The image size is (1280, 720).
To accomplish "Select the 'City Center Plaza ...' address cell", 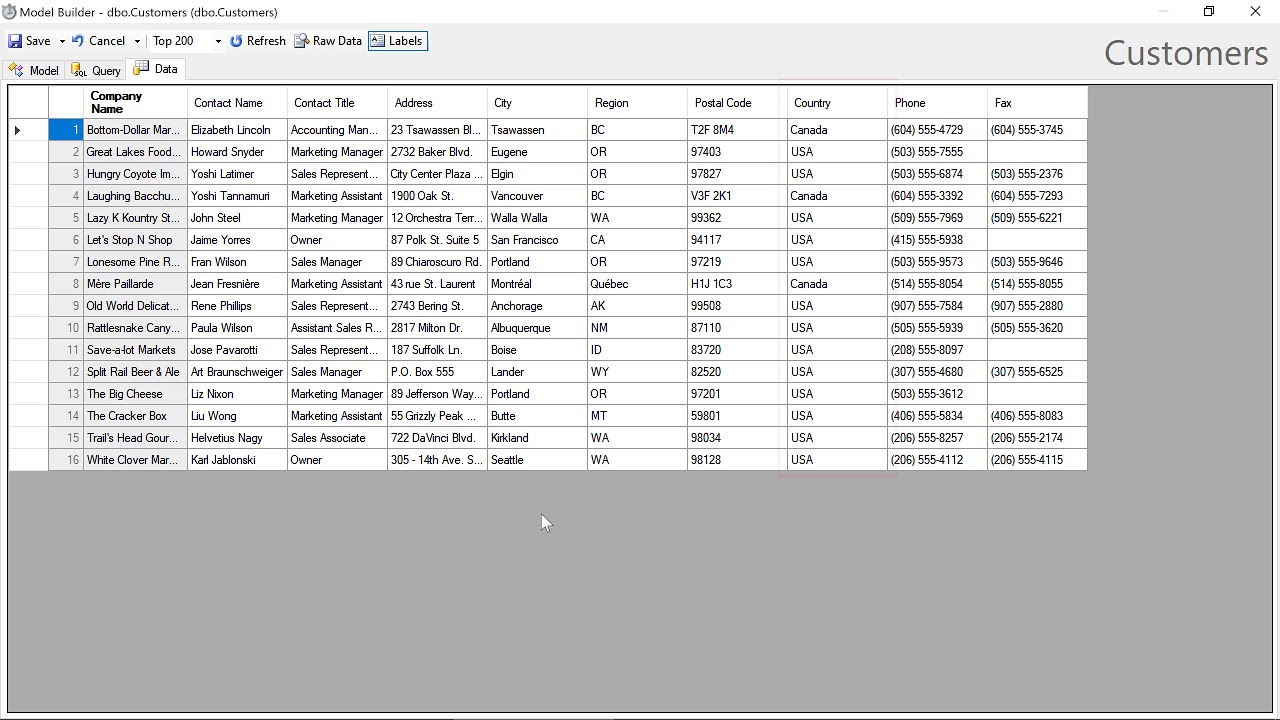I will pyautogui.click(x=437, y=174).
